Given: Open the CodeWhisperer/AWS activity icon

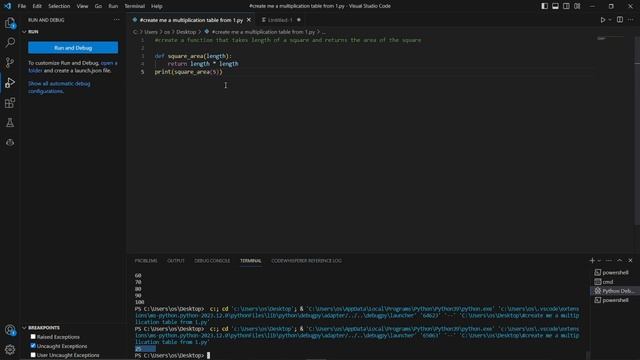Looking at the screenshot, I should point(10,142).
